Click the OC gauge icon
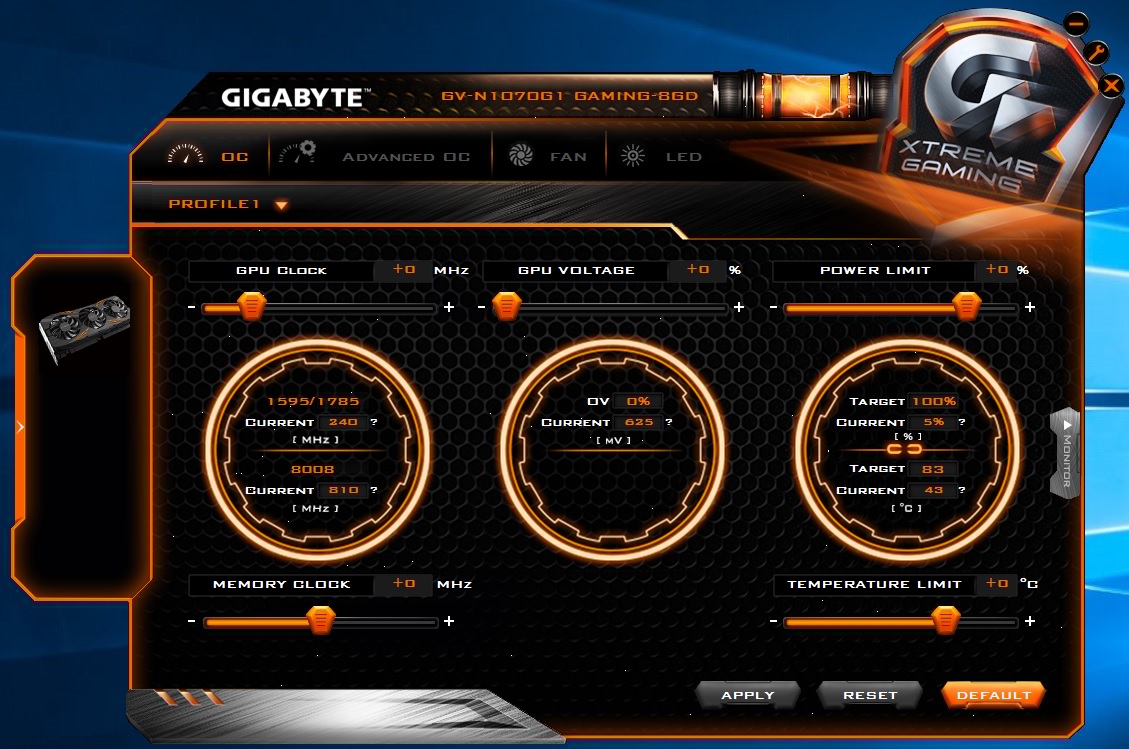 pos(185,154)
